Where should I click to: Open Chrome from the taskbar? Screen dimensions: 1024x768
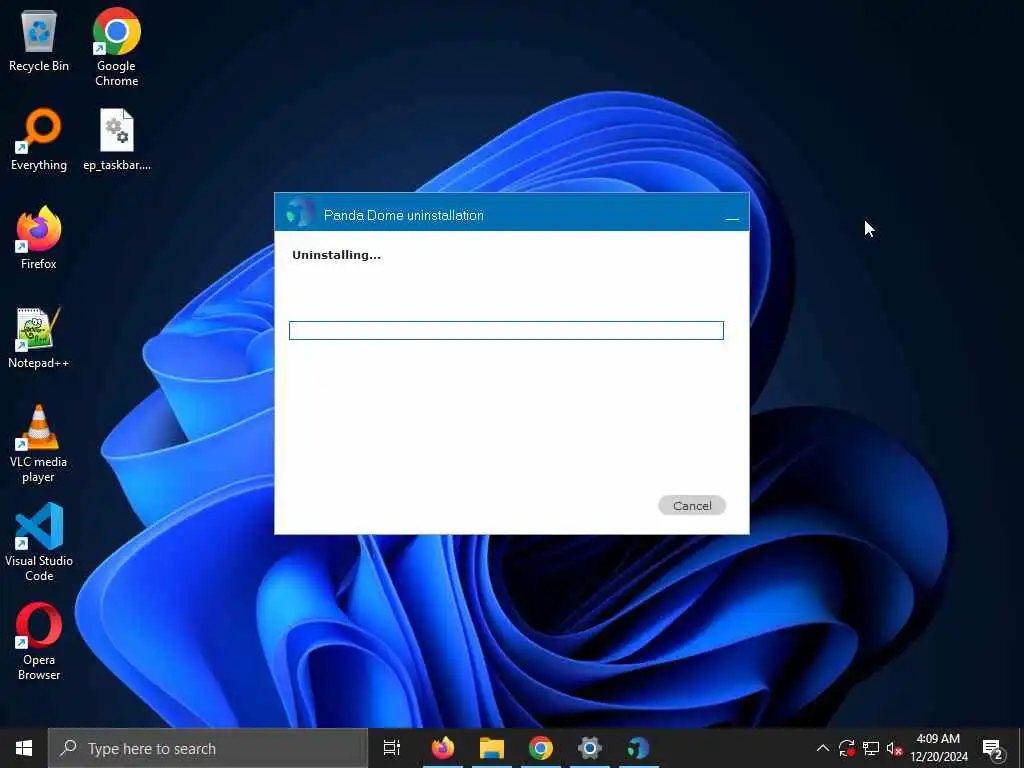[x=541, y=748]
